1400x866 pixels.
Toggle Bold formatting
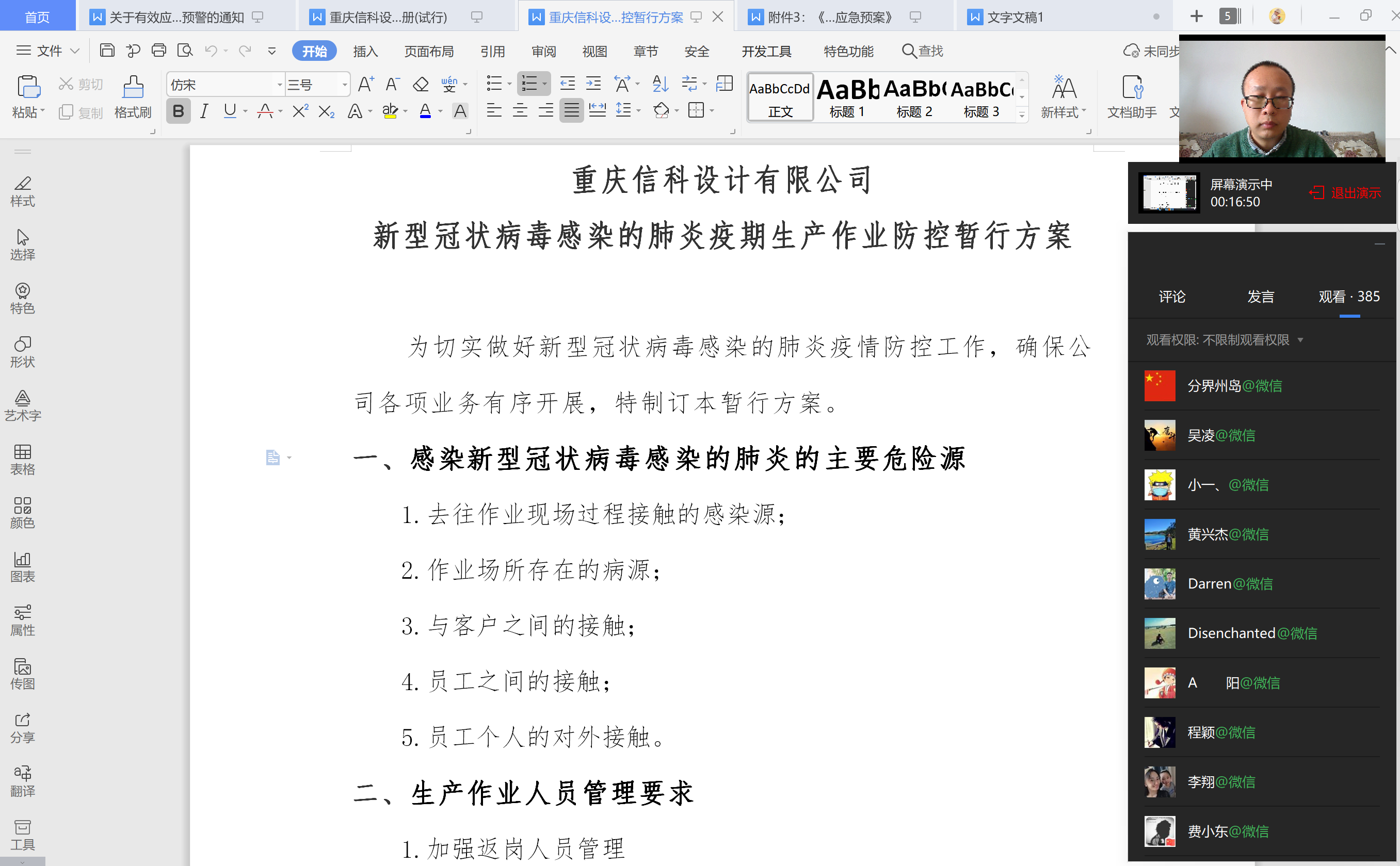coord(178,111)
